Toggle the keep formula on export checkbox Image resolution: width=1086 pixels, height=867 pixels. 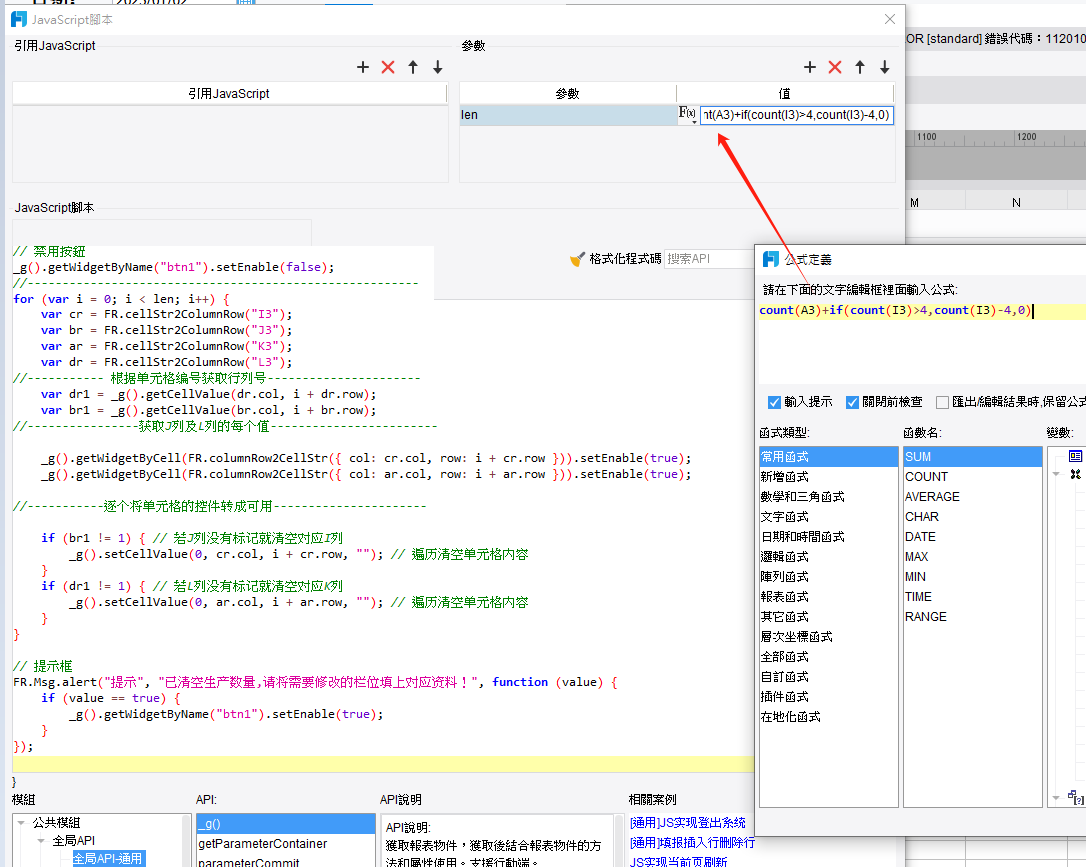pos(942,402)
